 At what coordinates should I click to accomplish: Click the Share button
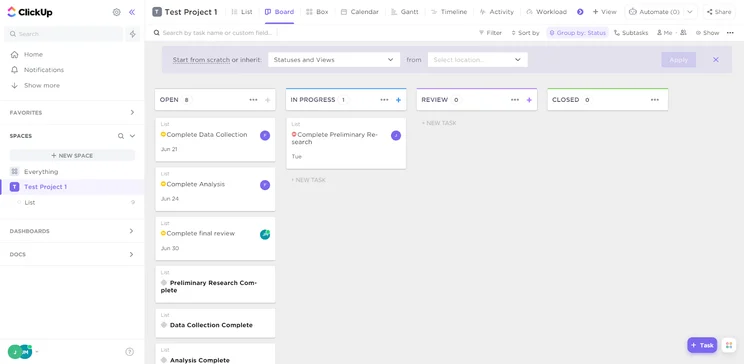click(719, 12)
